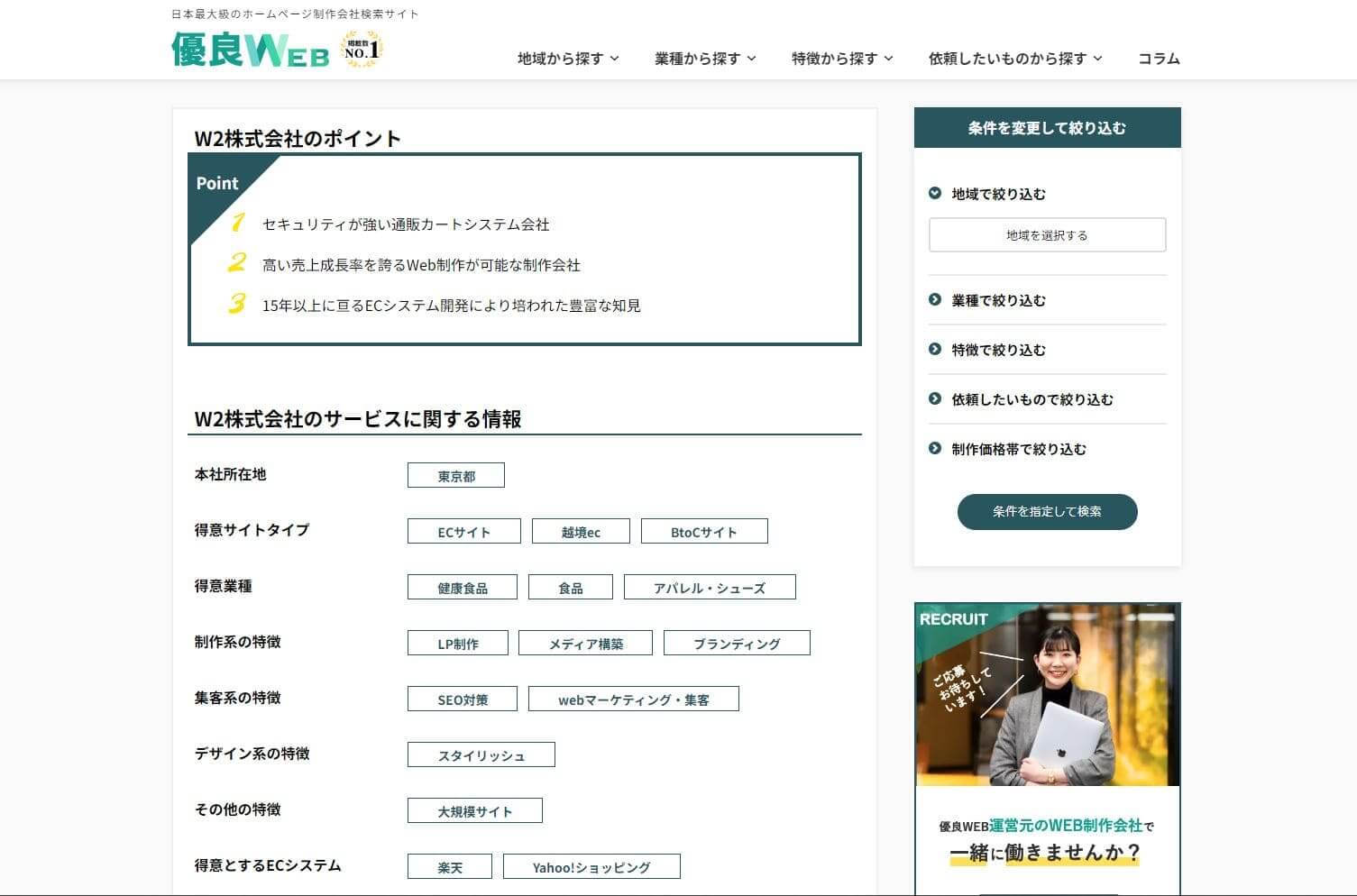
Task: Click the 得意業種 row label
Action: (223, 586)
